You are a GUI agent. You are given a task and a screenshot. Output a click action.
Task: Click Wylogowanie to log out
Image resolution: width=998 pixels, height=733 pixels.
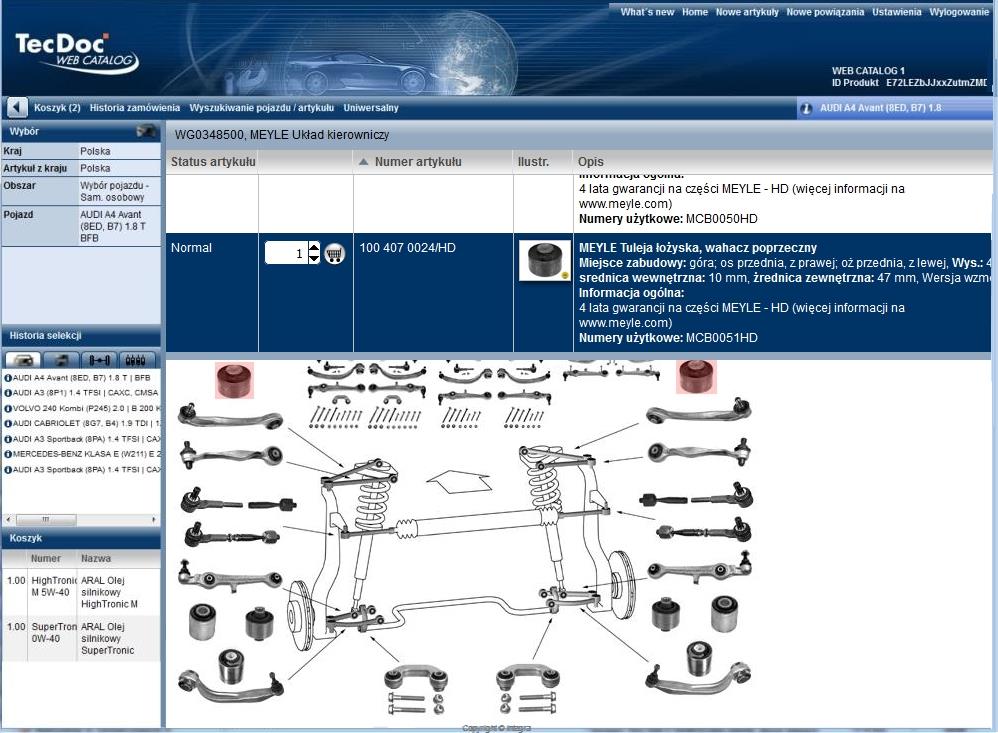point(959,12)
